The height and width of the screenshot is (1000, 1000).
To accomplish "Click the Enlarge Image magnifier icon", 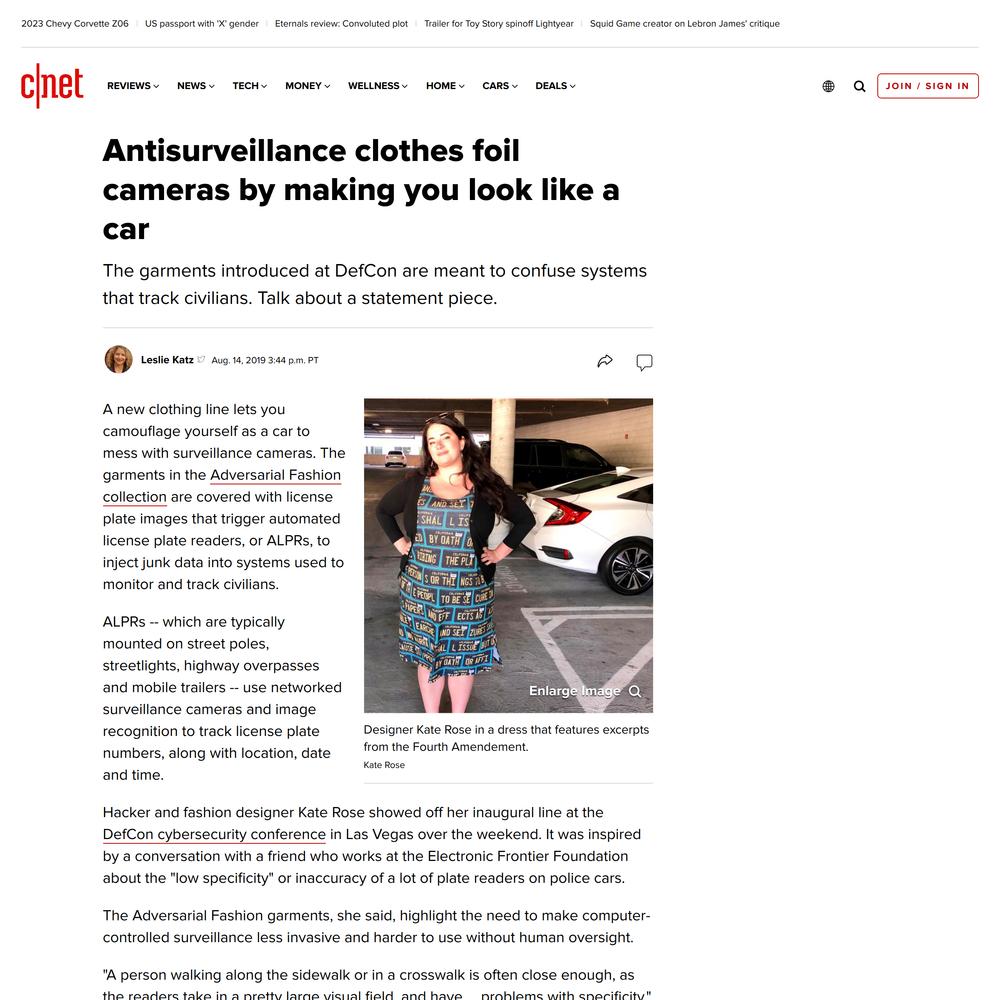I will 635,691.
